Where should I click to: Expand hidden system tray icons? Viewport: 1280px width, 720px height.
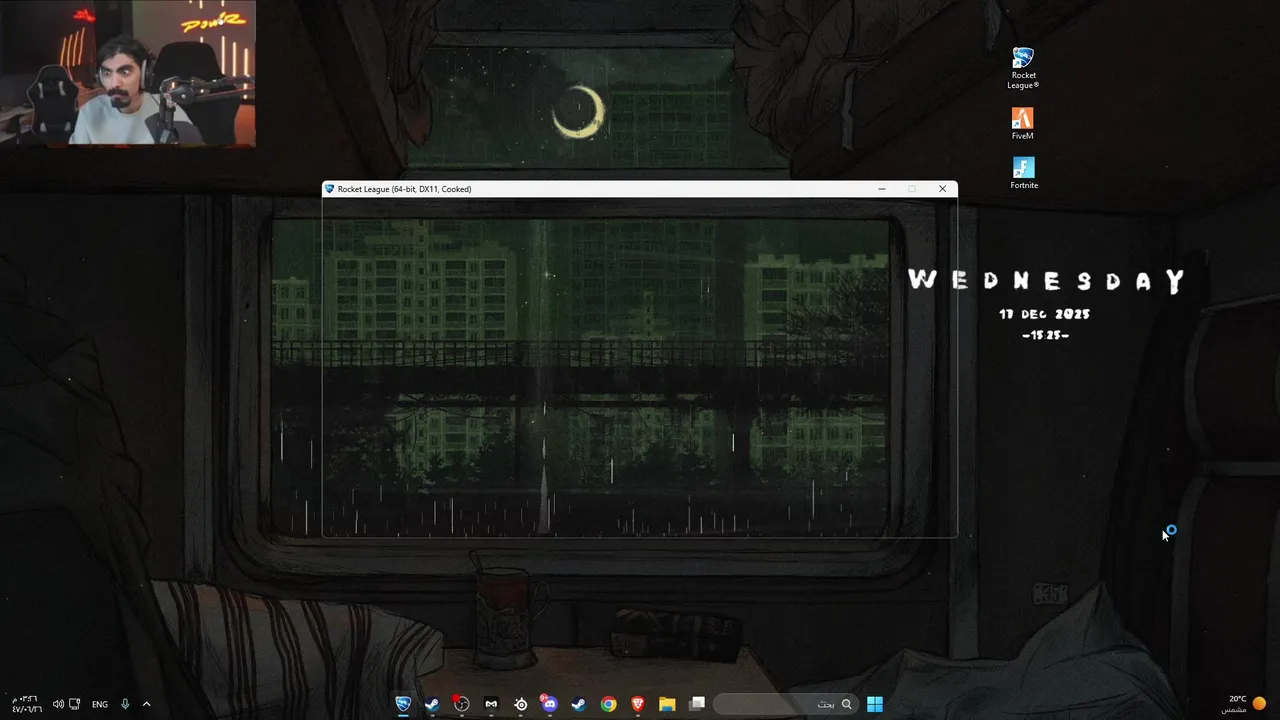pos(146,704)
